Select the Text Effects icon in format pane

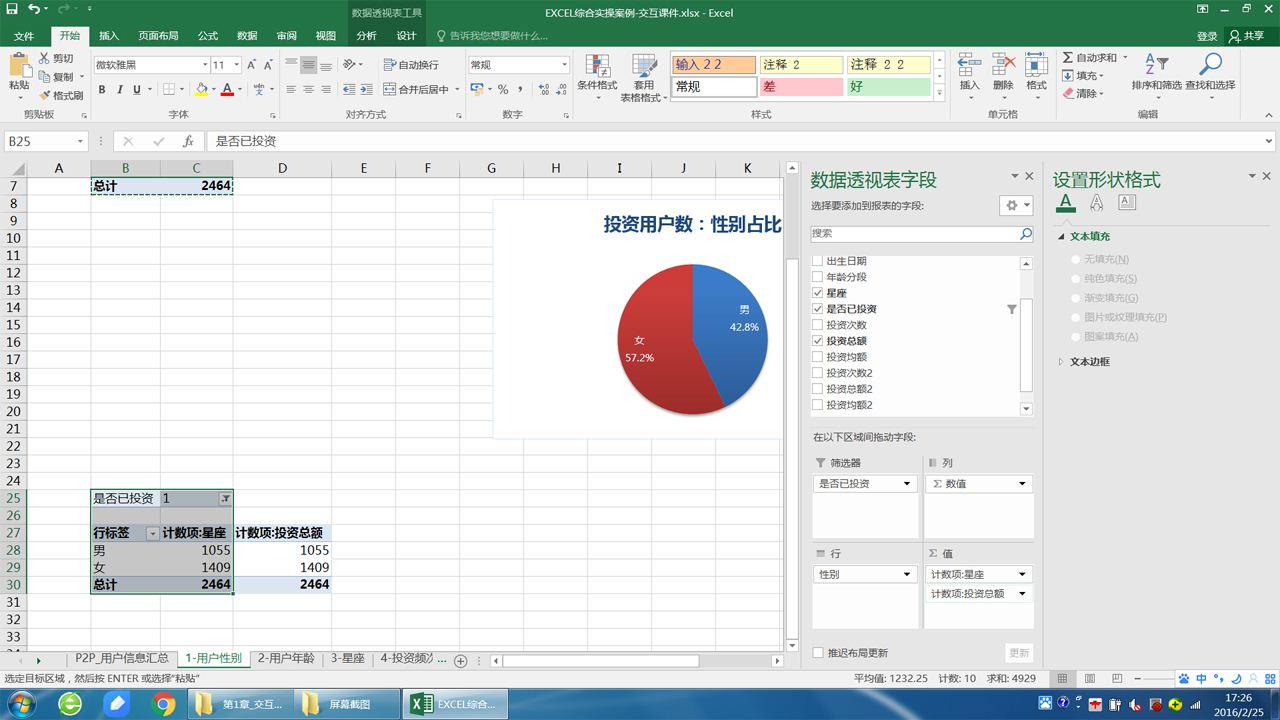coord(1096,202)
